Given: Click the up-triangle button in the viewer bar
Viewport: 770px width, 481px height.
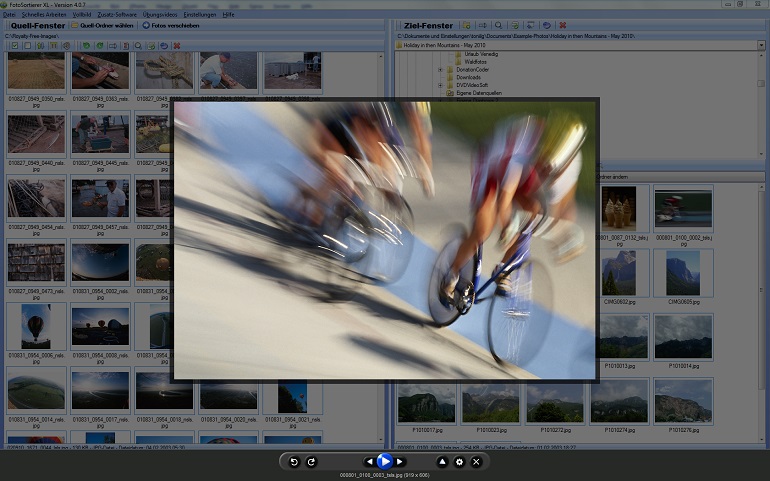Looking at the screenshot, I should point(442,462).
